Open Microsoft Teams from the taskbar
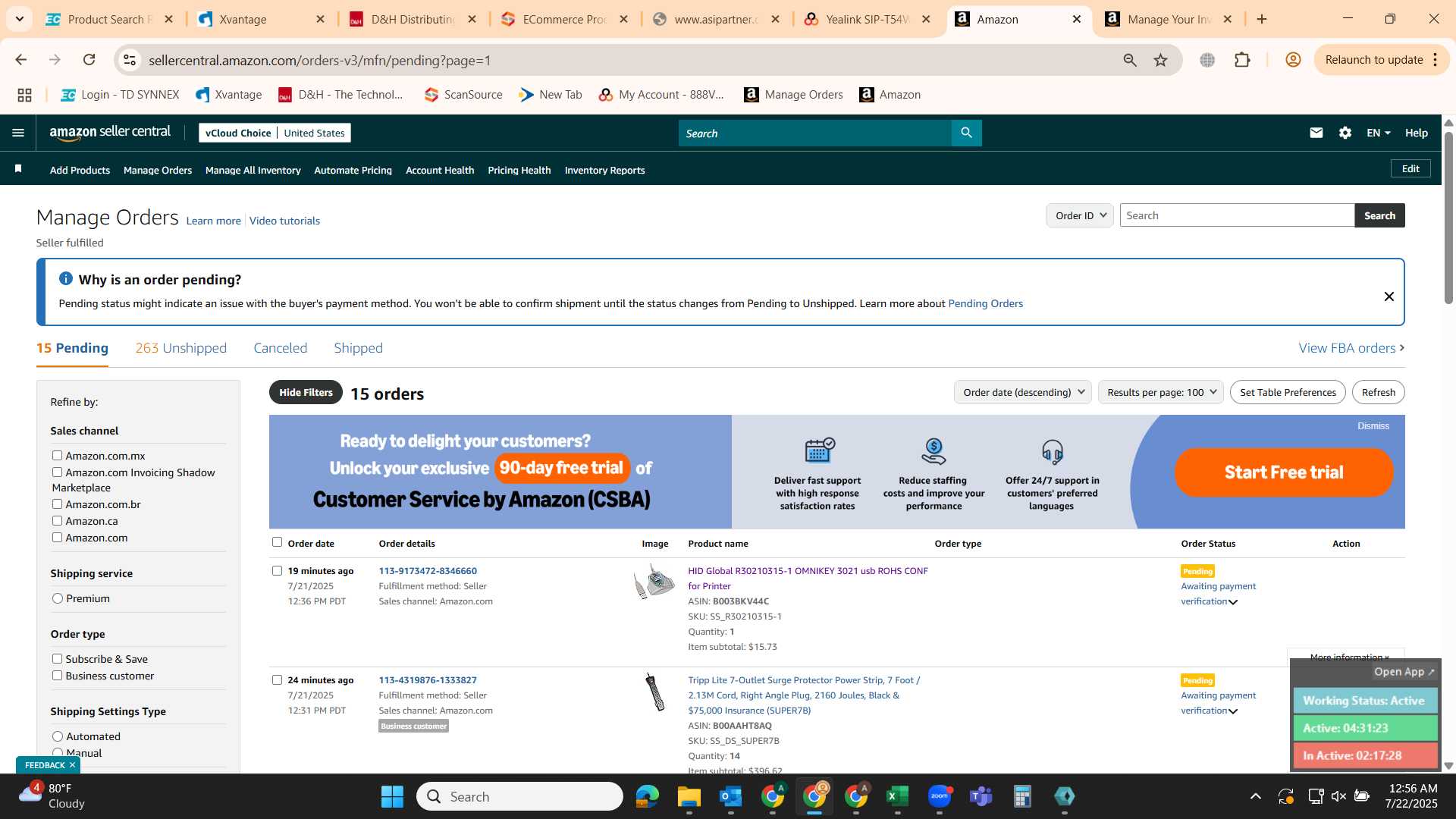1456x819 pixels. tap(981, 796)
